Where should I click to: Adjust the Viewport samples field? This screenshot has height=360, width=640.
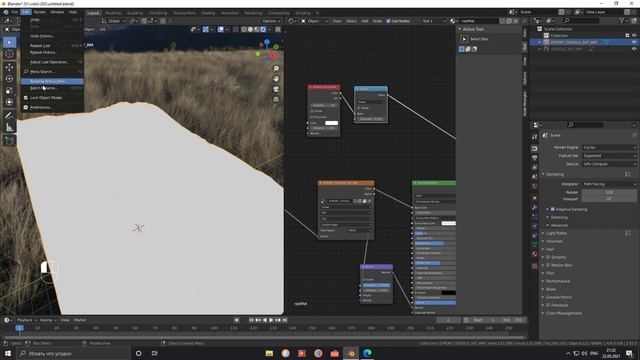(609, 199)
